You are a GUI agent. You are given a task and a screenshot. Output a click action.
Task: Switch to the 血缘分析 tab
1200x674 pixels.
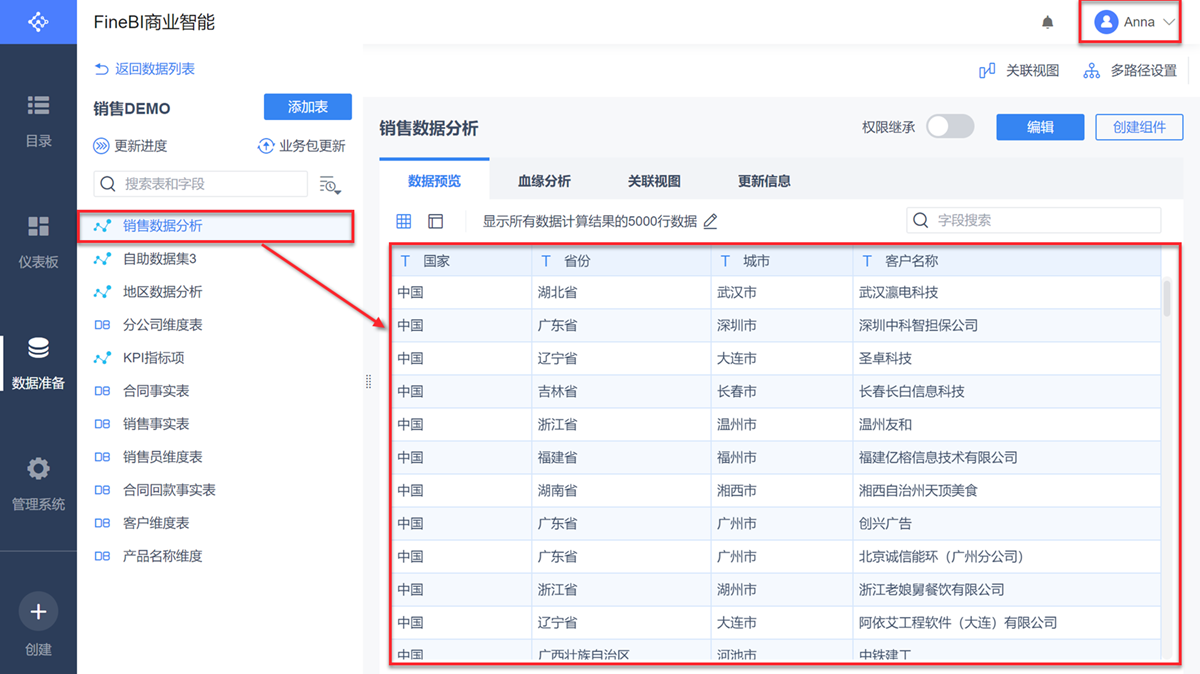pos(544,181)
